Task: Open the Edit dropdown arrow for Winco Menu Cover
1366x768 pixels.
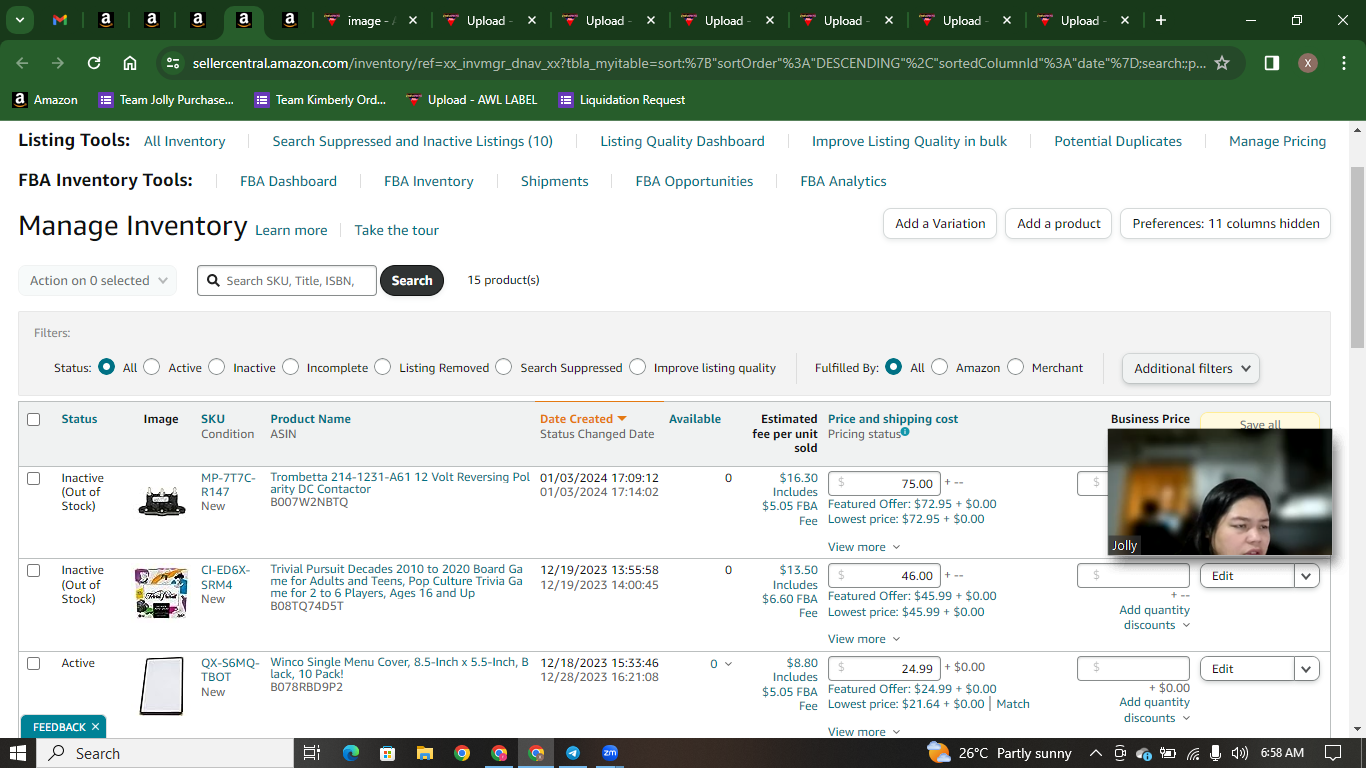Action: click(x=1307, y=669)
